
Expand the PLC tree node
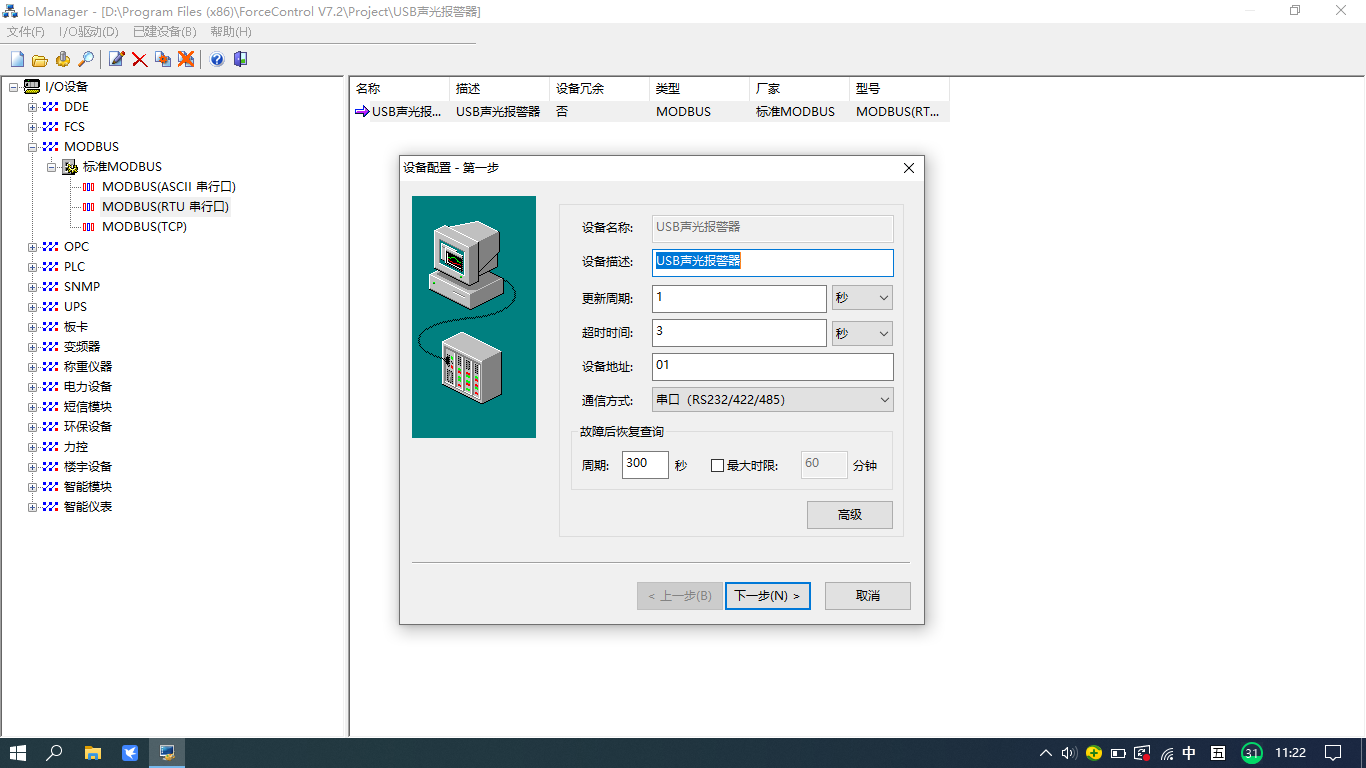tap(33, 267)
